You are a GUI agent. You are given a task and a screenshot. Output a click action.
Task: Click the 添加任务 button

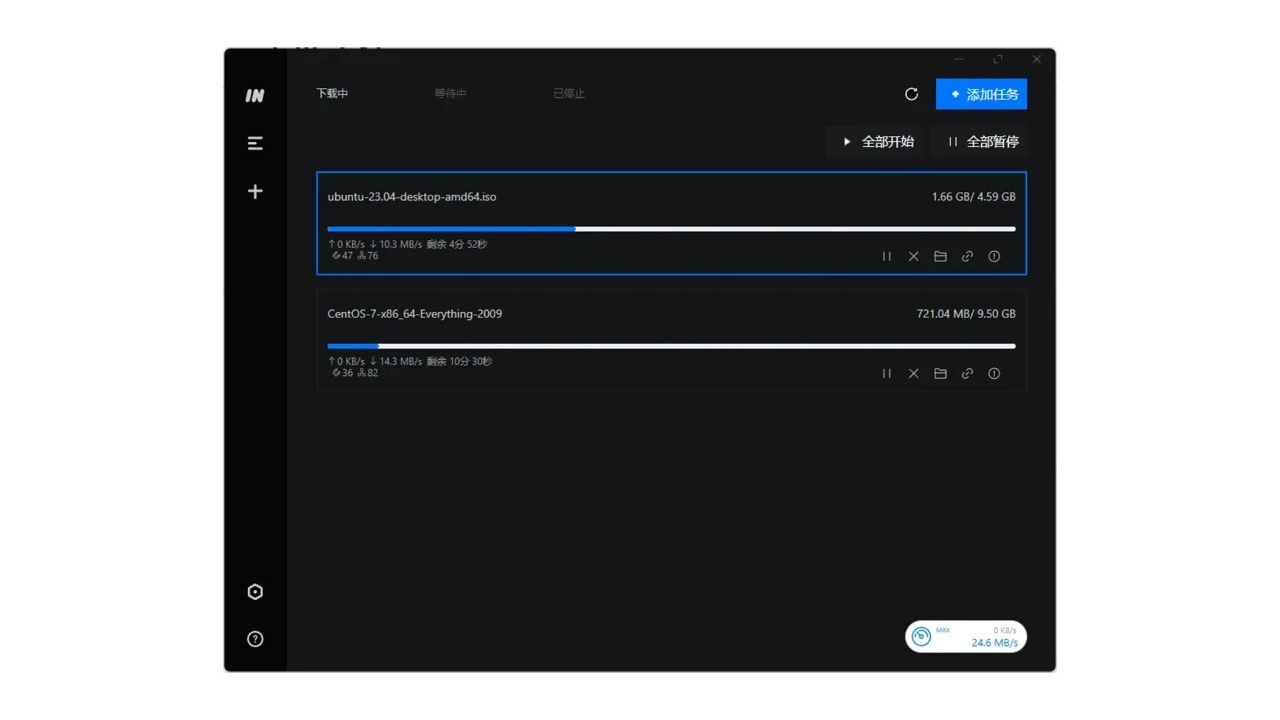(x=981, y=94)
